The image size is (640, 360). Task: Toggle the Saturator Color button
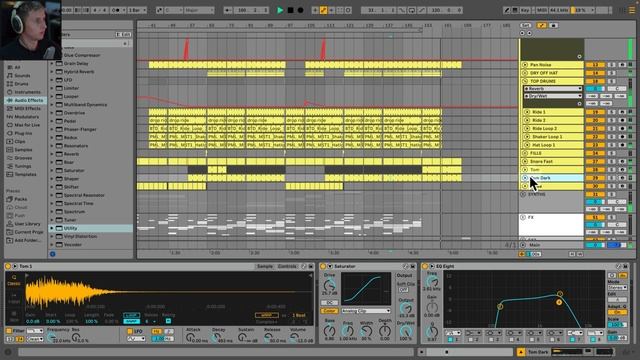click(329, 311)
